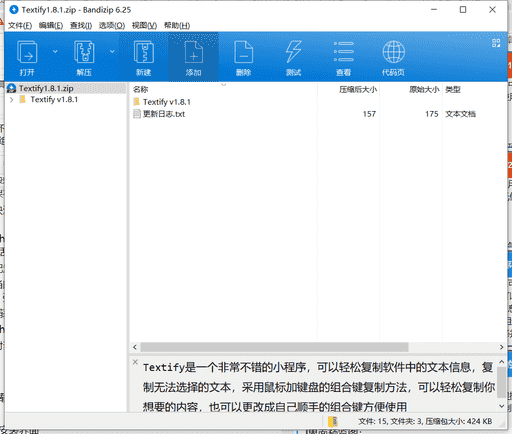
Task: Click the Textify v1.8.1 folder icon in list
Action: 137,102
